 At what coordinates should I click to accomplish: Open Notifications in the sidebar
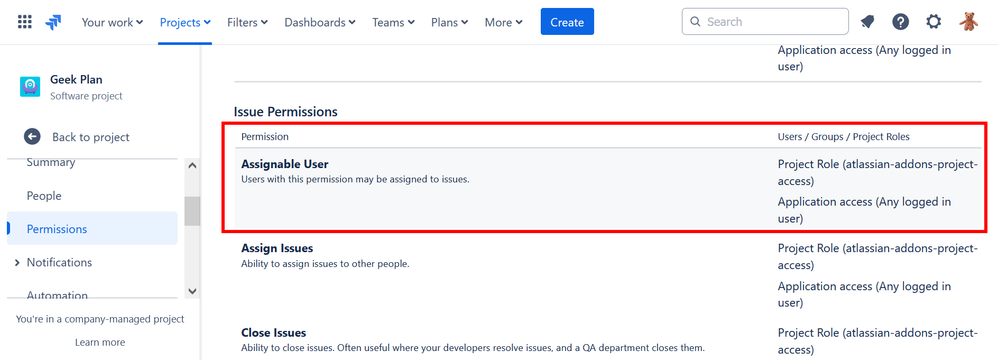point(59,262)
